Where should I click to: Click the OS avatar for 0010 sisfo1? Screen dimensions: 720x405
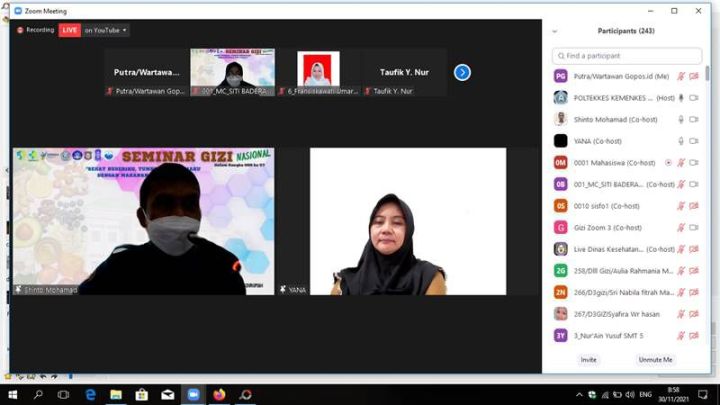pos(560,206)
